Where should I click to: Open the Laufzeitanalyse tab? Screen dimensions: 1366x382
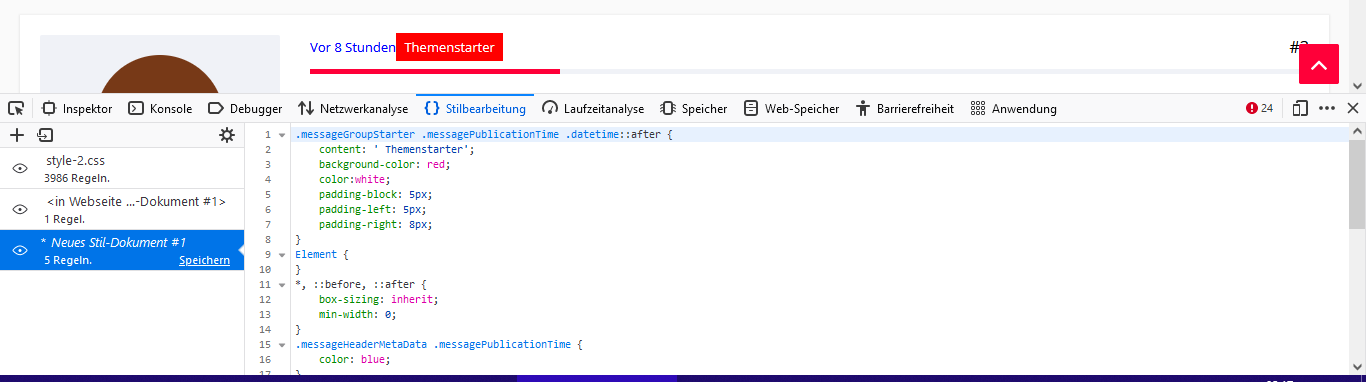[x=593, y=108]
